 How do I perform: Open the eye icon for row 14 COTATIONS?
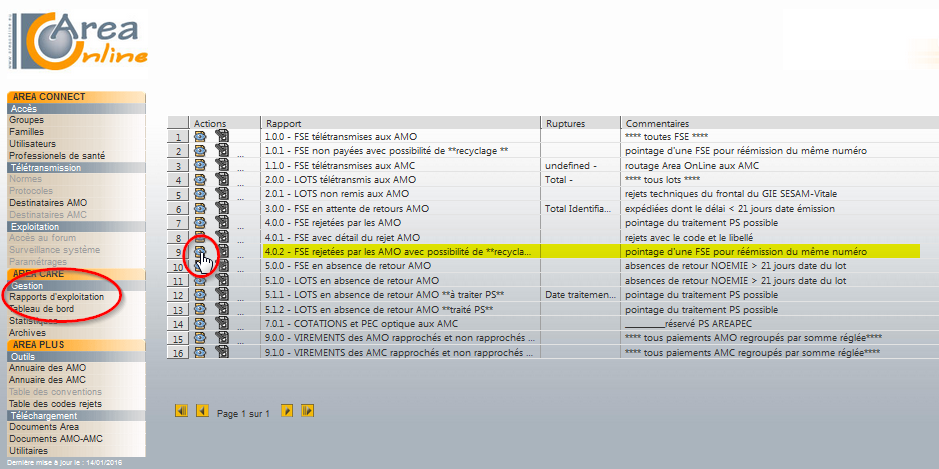pyautogui.click(x=201, y=323)
